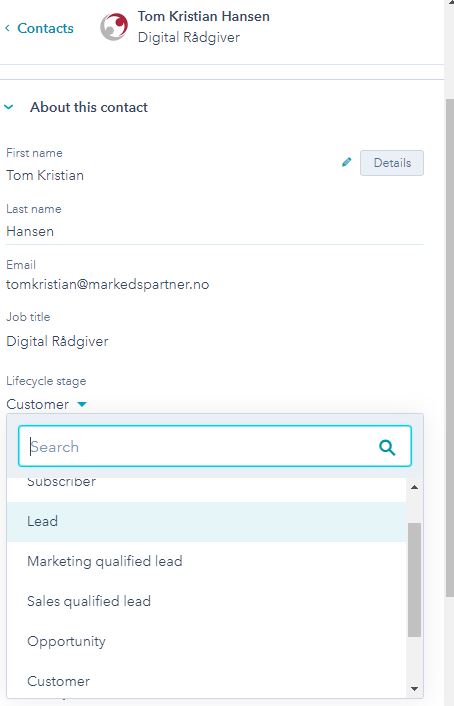454x706 pixels.
Task: Go back to Contacts link
Action: pos(45,28)
